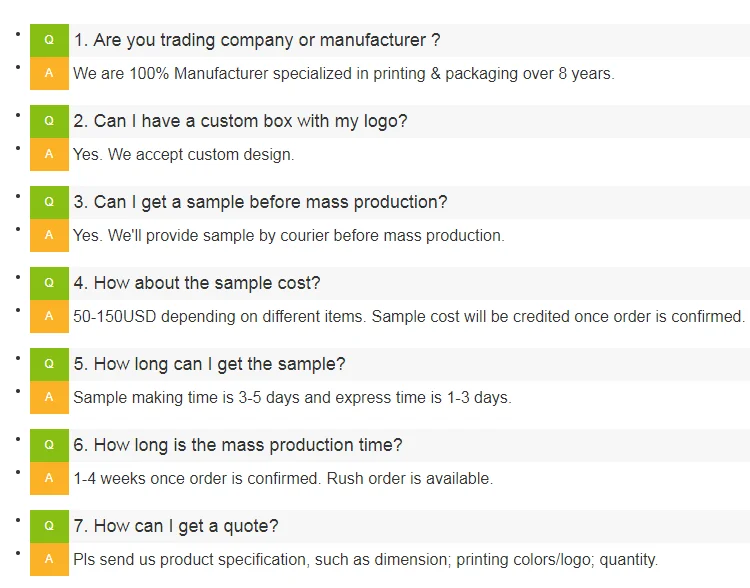
Task: Click the green Q icon for question 1
Action: pos(49,40)
